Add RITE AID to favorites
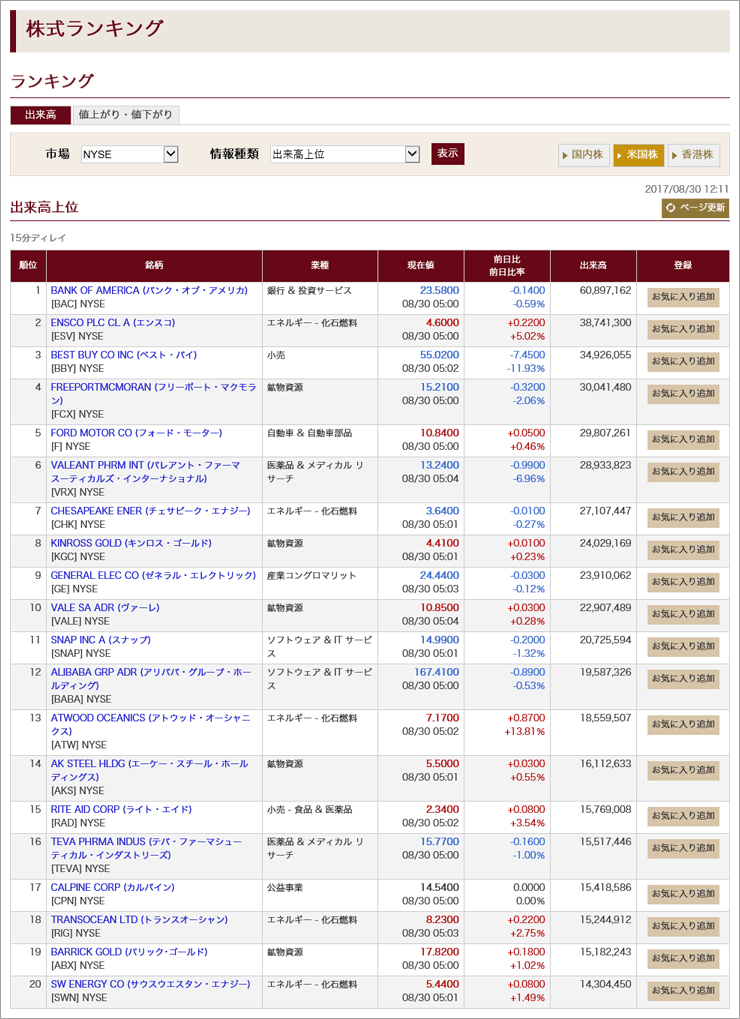Screen dimensions: 740x1019 click(683, 817)
